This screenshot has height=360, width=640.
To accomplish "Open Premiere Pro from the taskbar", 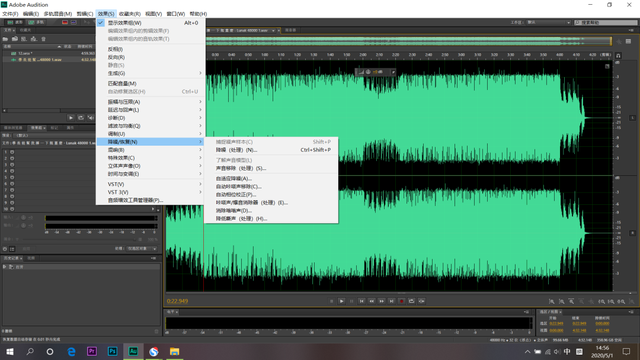I will 92,351.
